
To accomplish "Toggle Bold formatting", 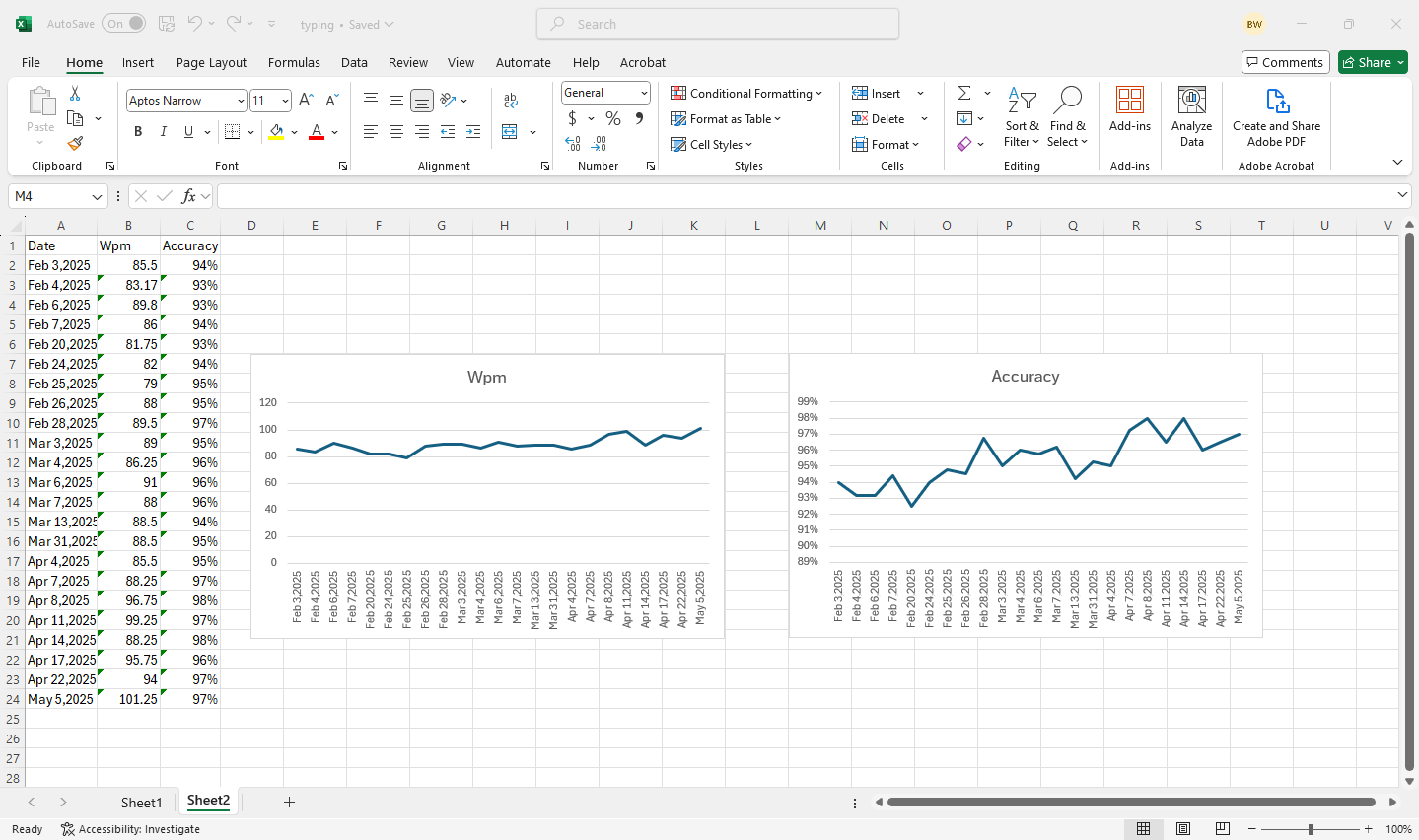I will (x=138, y=131).
